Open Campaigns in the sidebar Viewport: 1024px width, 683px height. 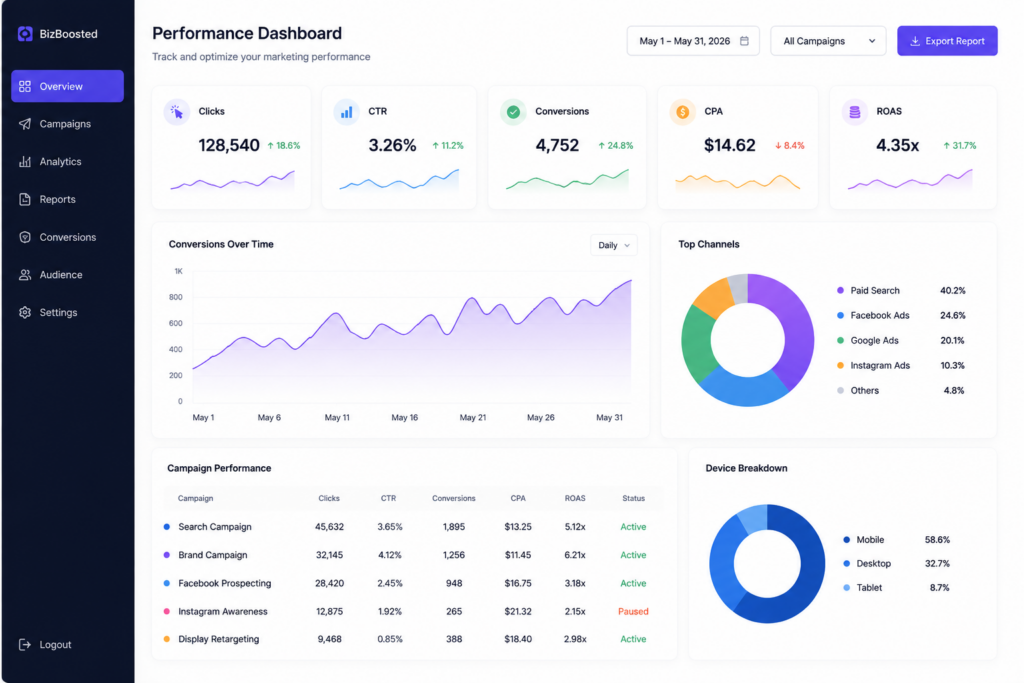67,123
